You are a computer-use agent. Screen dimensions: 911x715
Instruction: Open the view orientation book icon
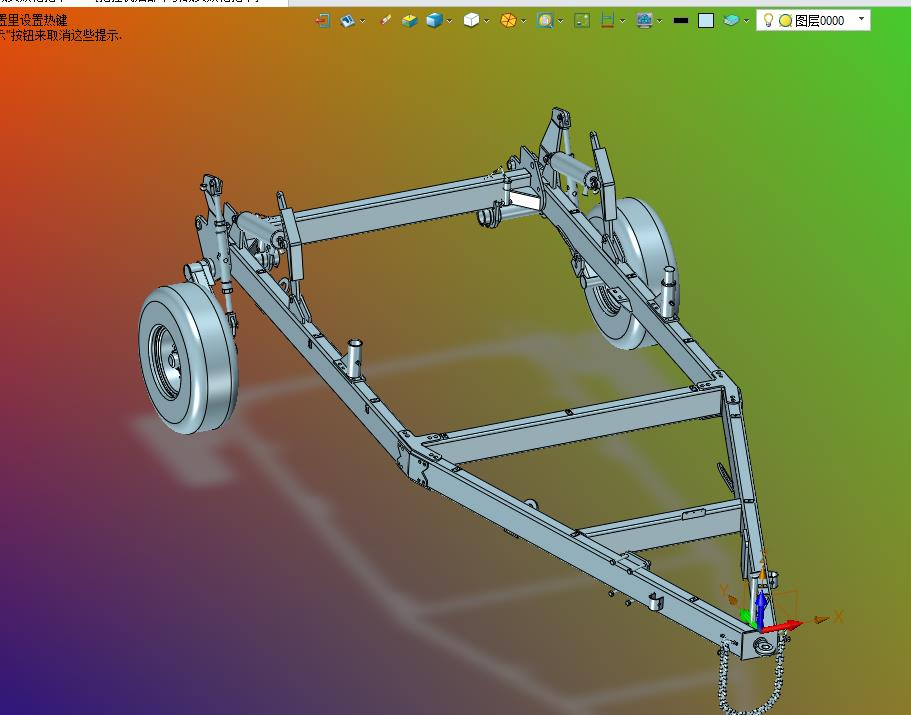click(347, 21)
